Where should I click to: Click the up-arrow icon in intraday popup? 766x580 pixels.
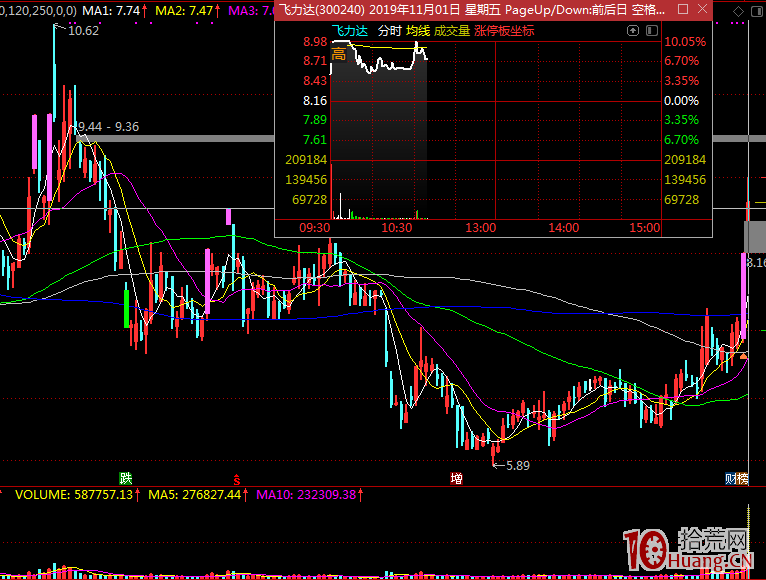633,31
